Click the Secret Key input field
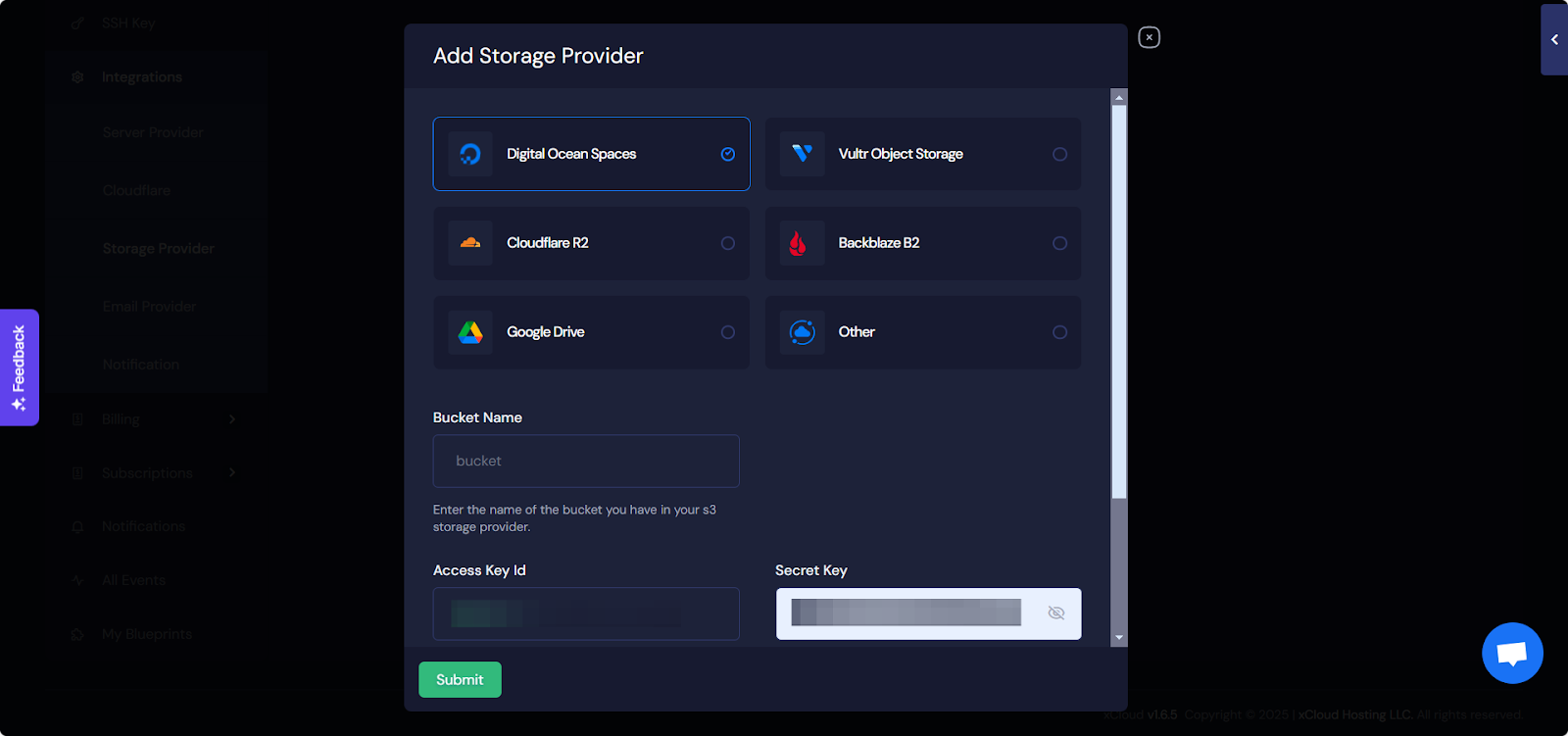The image size is (1568, 736). pyautogui.click(x=928, y=613)
